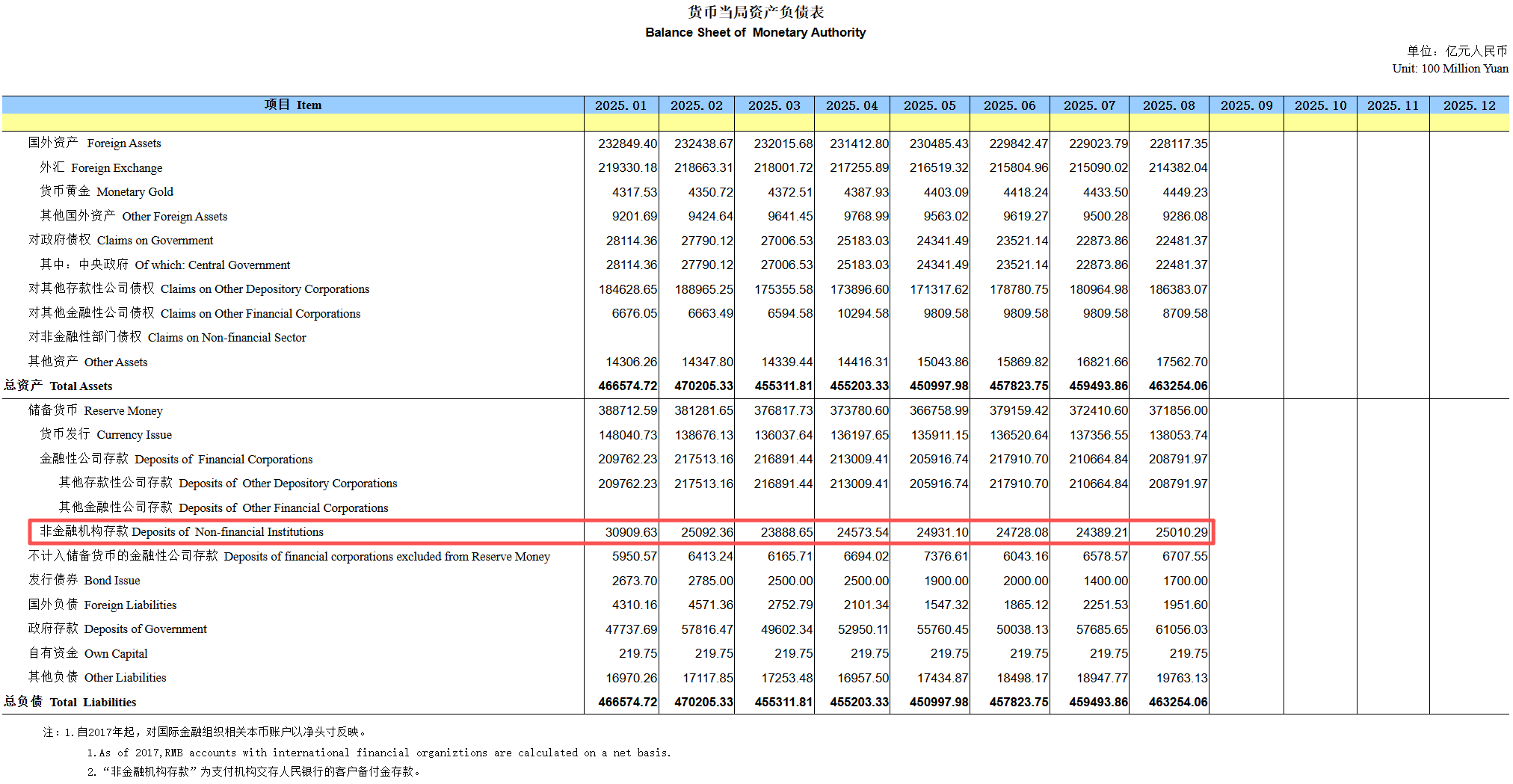Select Total Assets value for 2025. 01

pyautogui.click(x=627, y=386)
